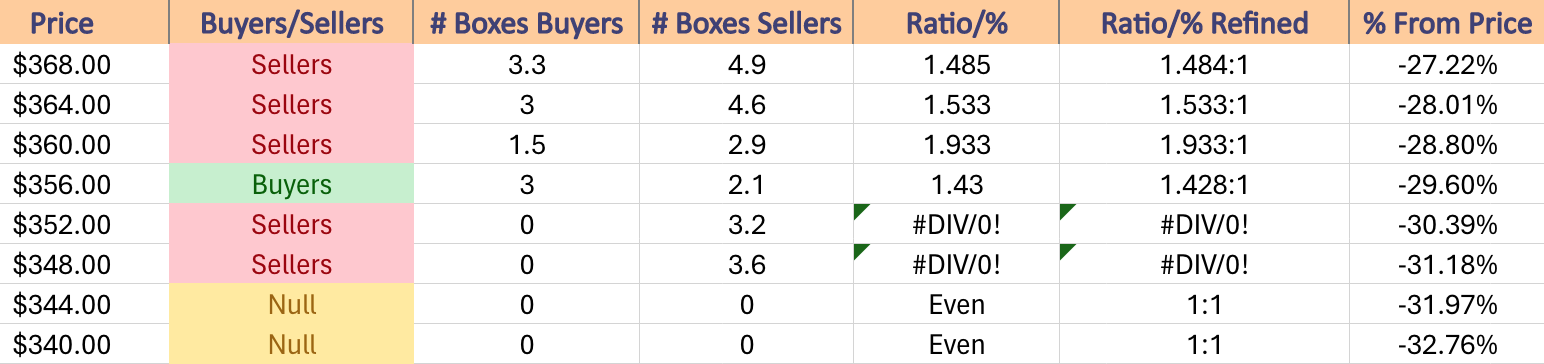Click the pink Sellers cell at $368.00
The height and width of the screenshot is (364, 1544).
(291, 65)
